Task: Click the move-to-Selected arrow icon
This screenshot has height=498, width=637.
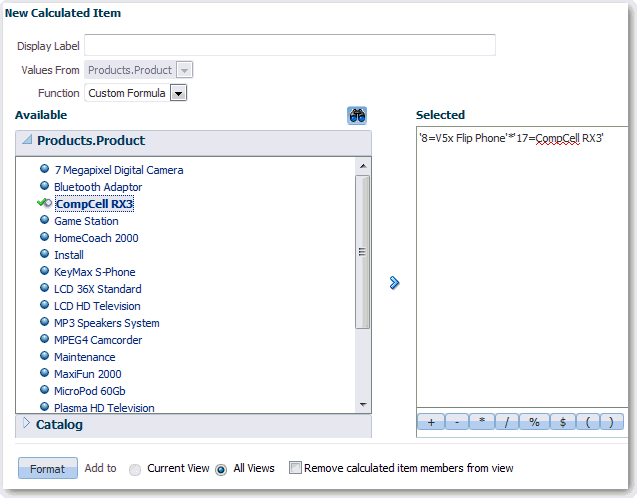Action: point(394,283)
